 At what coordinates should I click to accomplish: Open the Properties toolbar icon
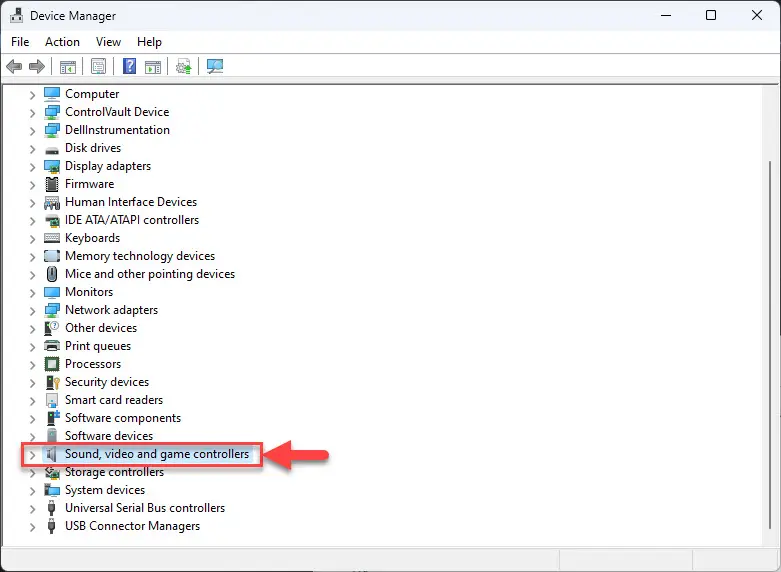point(99,66)
